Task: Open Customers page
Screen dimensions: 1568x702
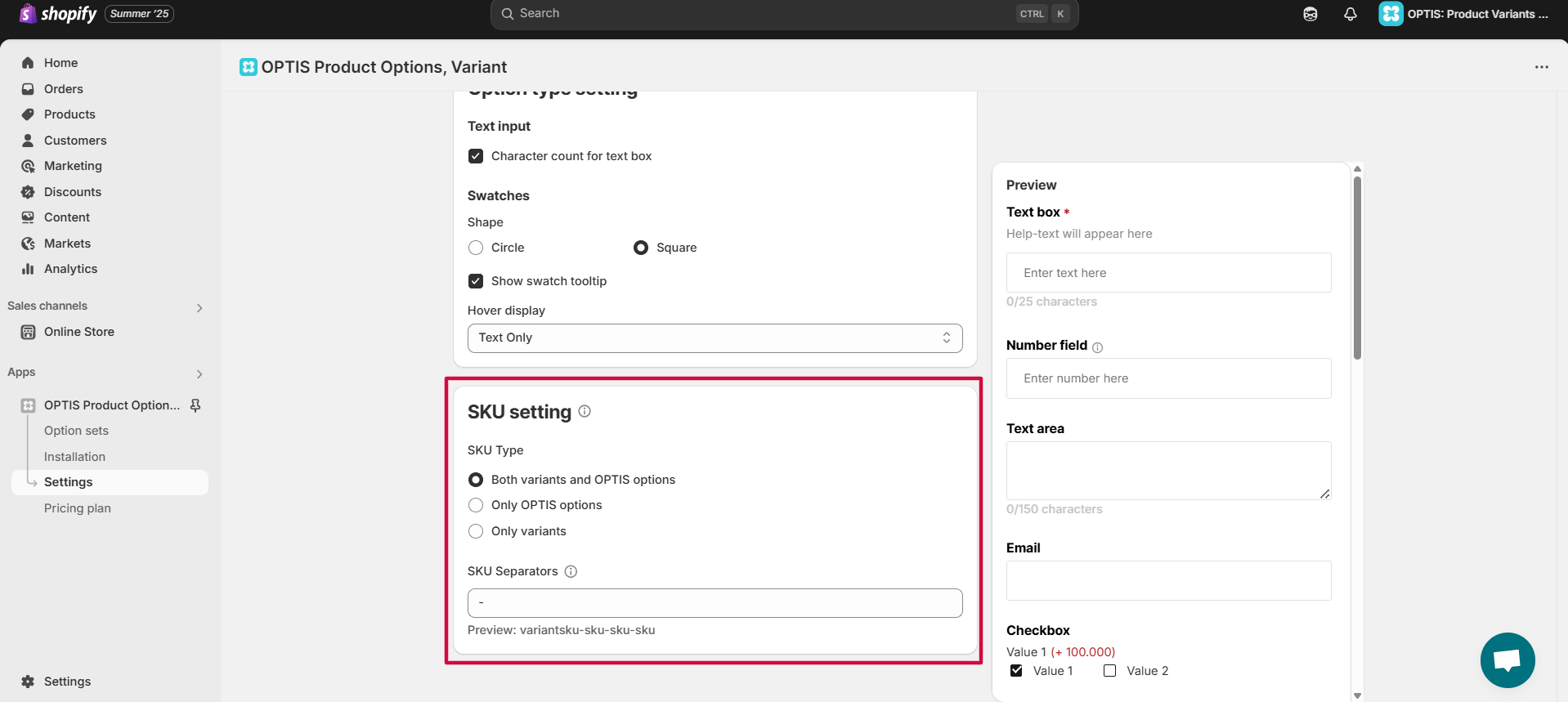Action: tap(75, 141)
